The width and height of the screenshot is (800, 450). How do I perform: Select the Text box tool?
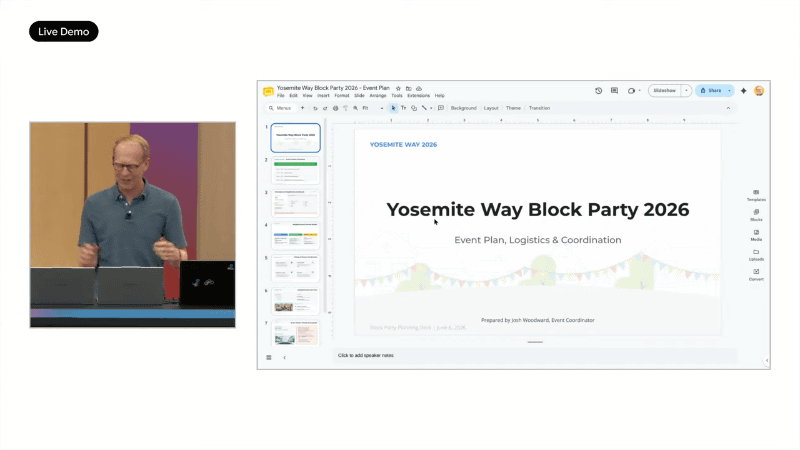404,108
